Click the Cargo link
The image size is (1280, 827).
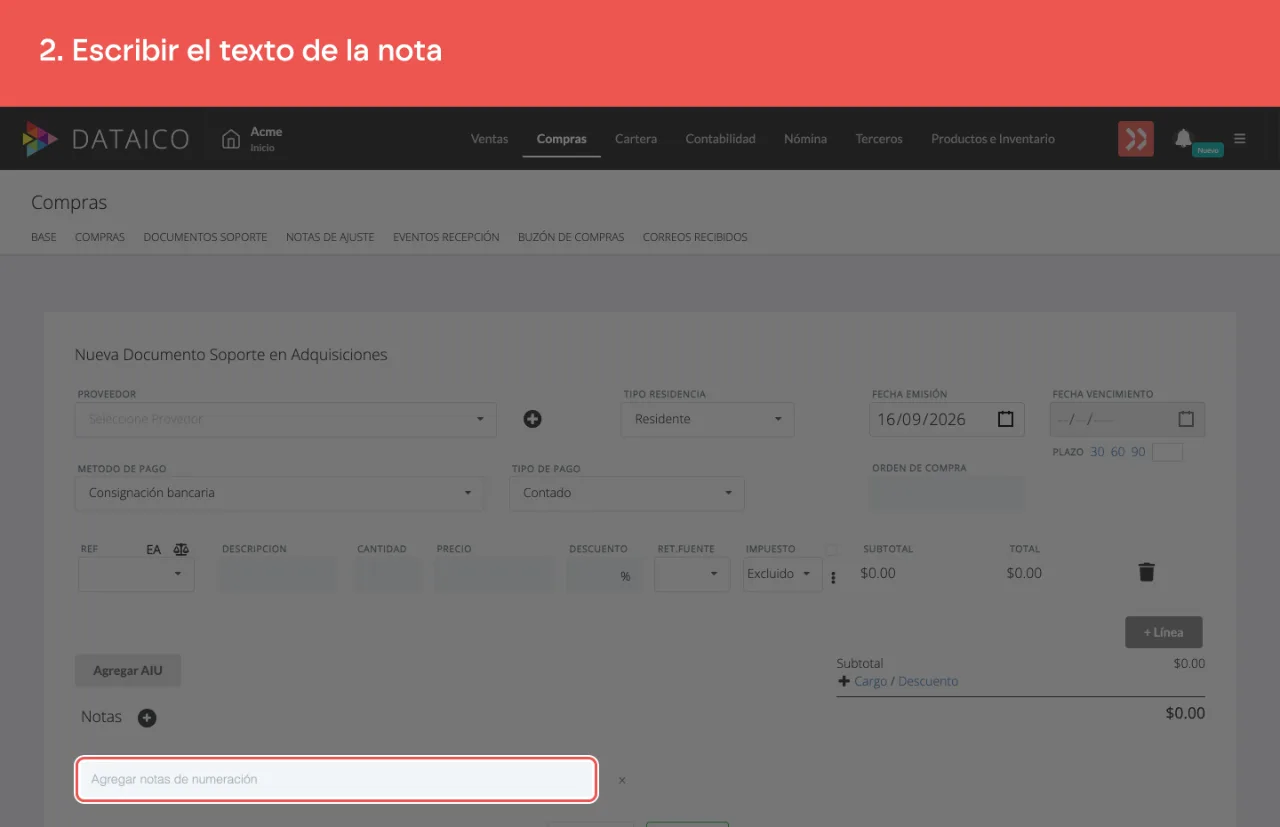coord(871,681)
